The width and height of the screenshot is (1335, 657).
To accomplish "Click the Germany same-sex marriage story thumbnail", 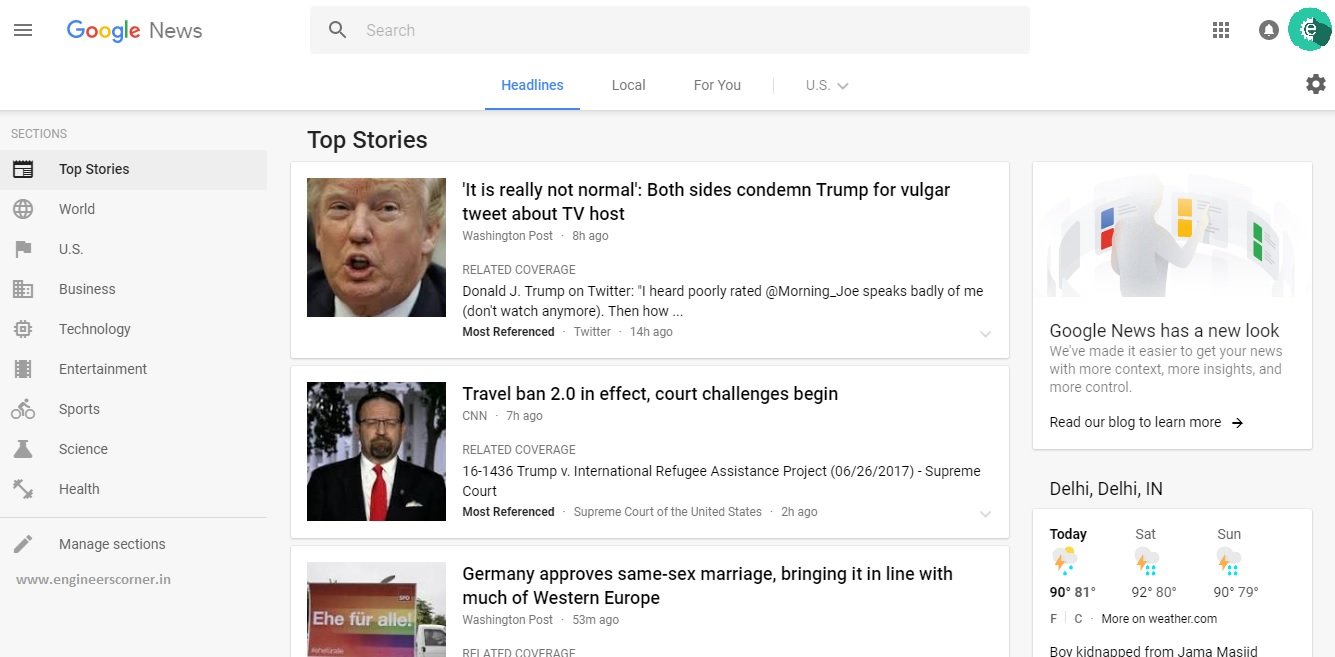I will (x=376, y=609).
